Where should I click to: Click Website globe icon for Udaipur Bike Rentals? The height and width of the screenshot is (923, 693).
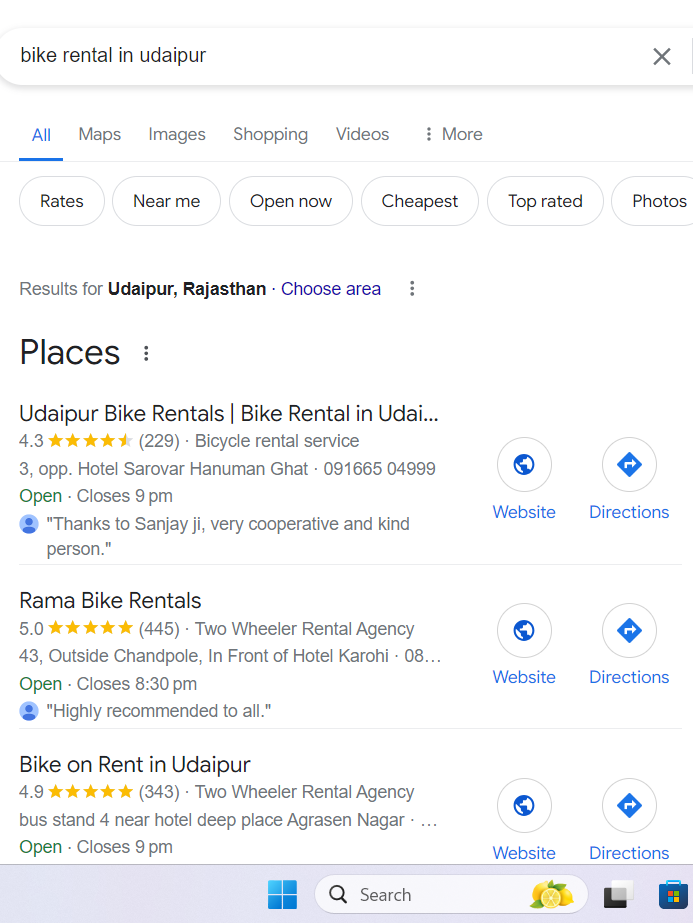coord(524,464)
